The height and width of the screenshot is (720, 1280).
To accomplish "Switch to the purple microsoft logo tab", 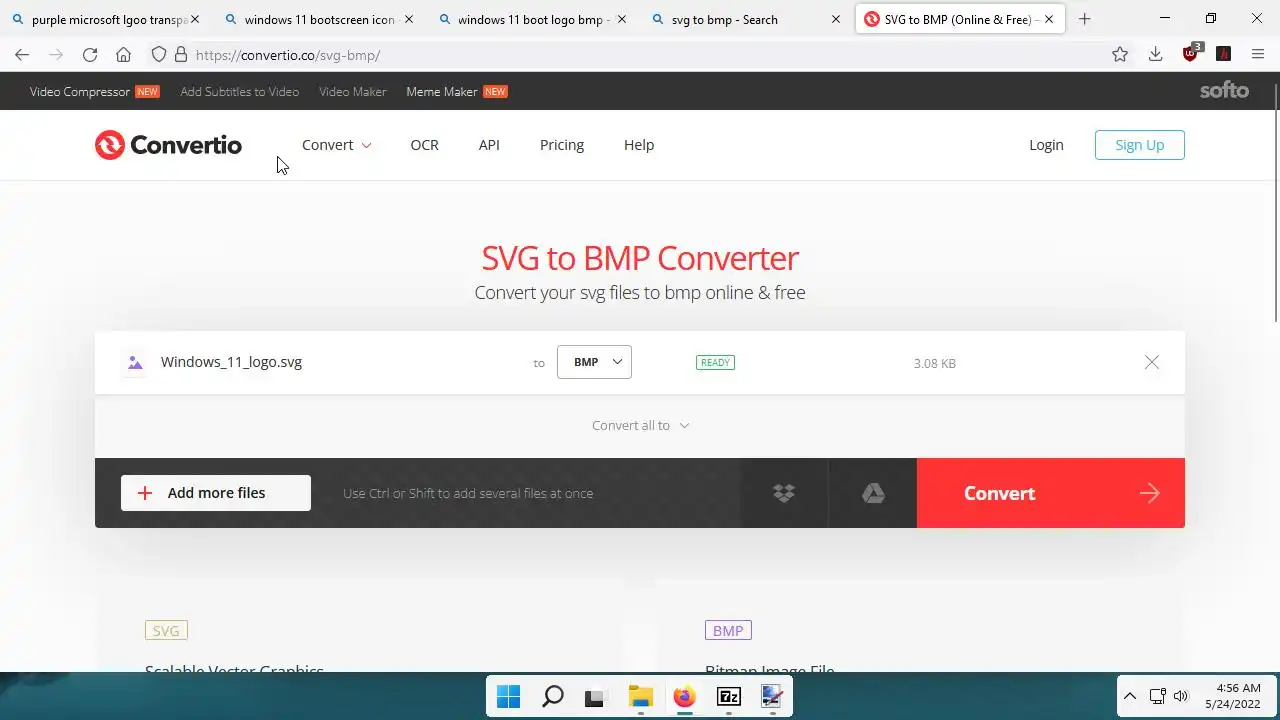I will 104,19.
